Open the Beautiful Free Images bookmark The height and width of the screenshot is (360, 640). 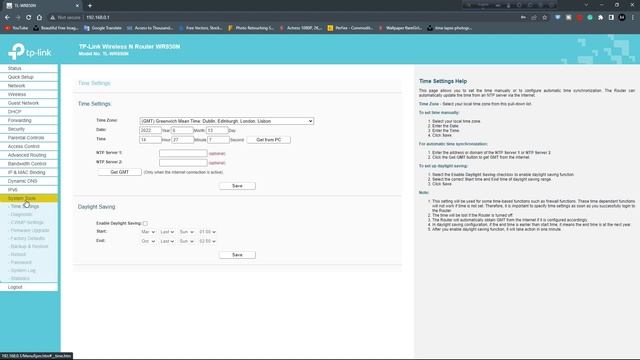[56, 28]
